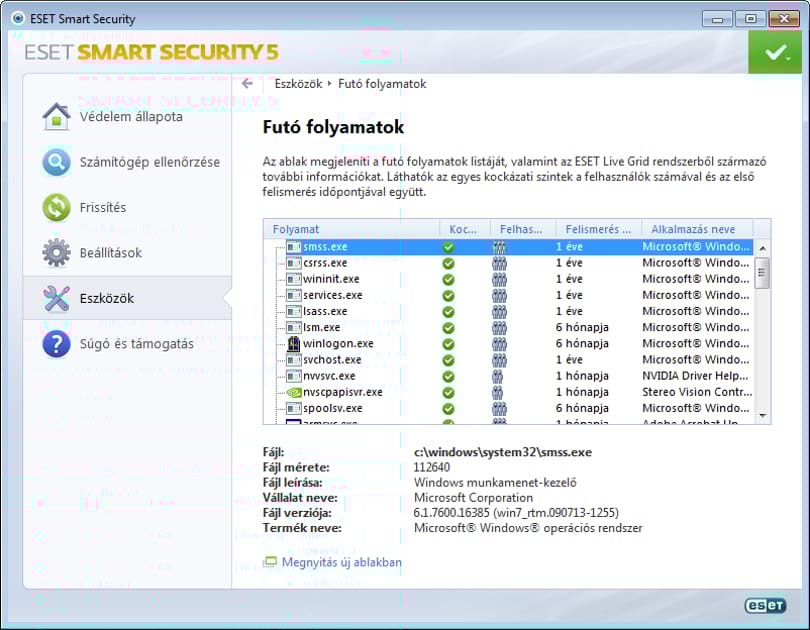
Task: Click the risk level checkmark for csrss.exe
Action: click(448, 263)
